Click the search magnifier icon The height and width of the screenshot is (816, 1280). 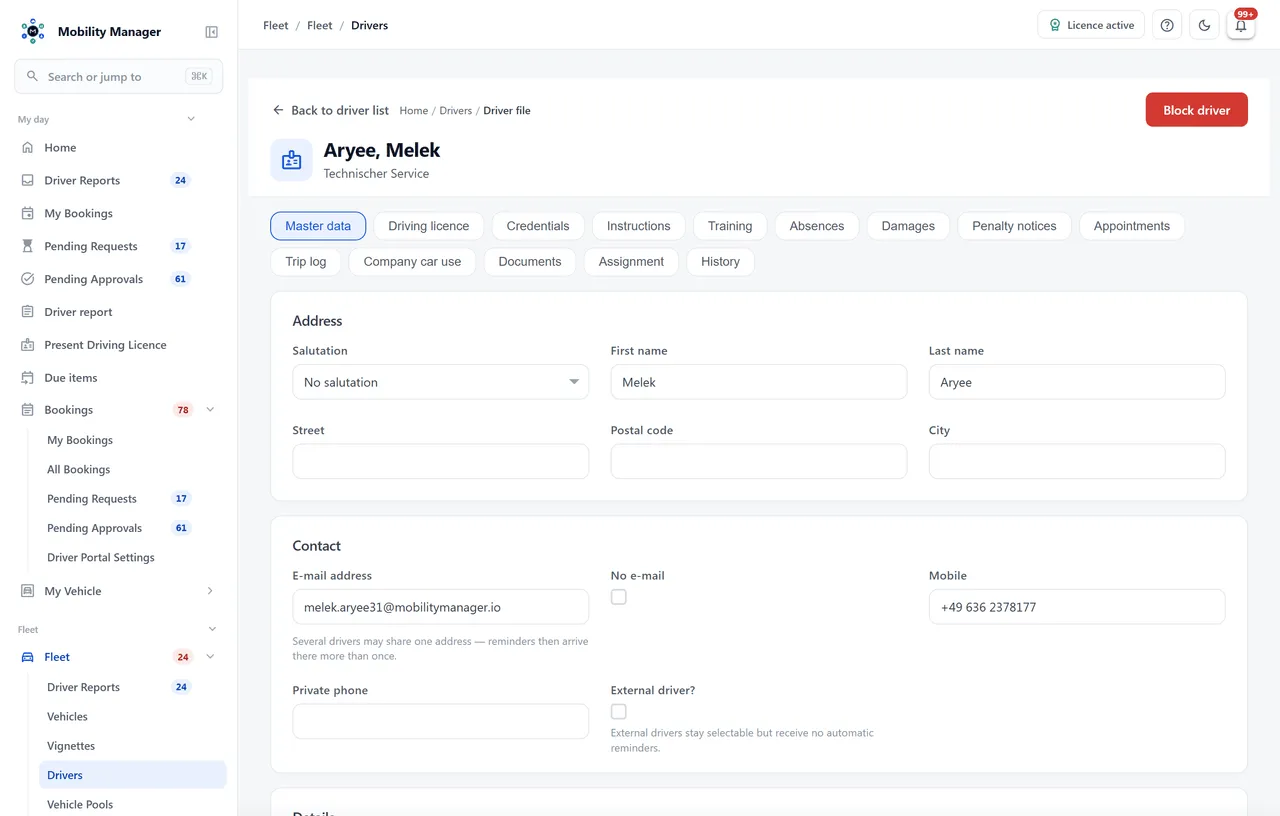[32, 76]
